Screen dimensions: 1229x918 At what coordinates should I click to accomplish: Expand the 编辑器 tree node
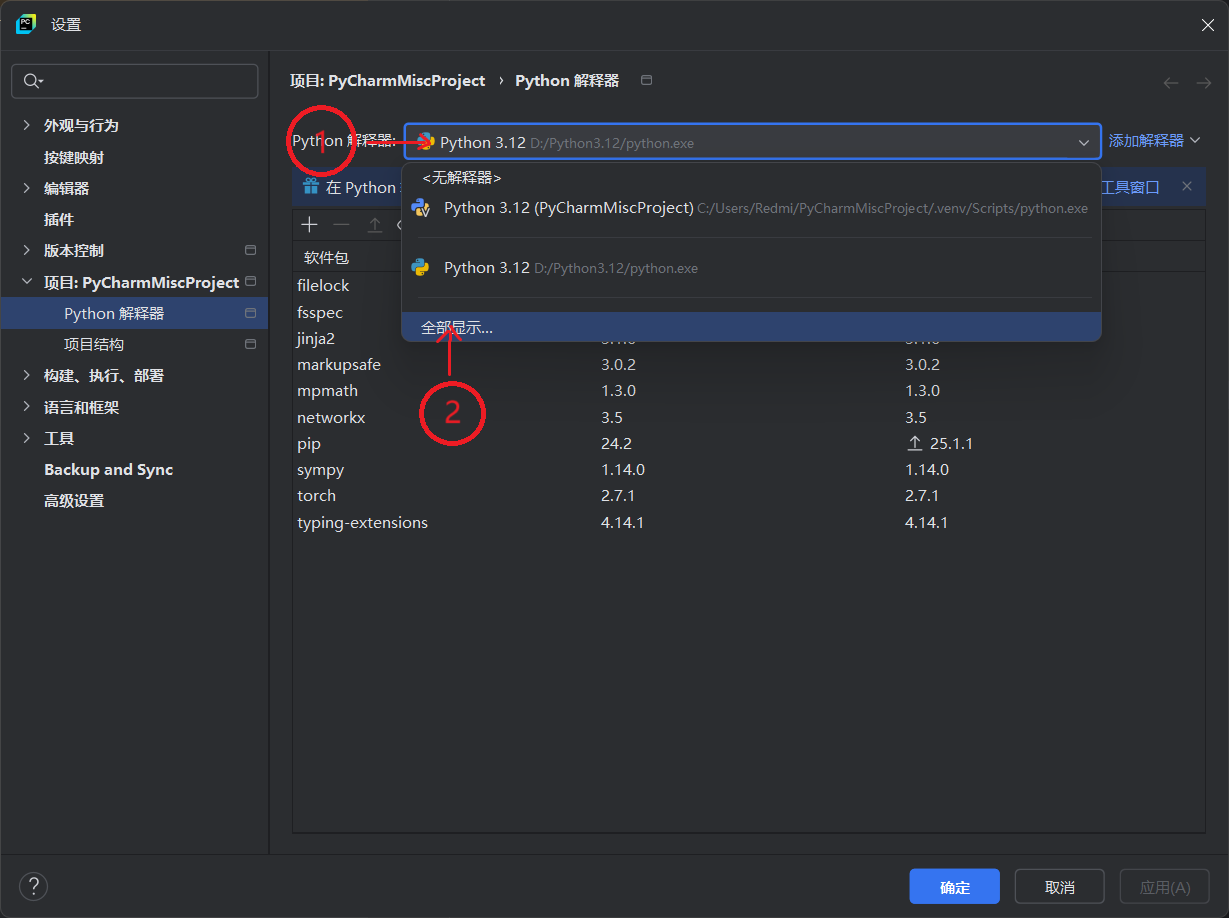26,188
